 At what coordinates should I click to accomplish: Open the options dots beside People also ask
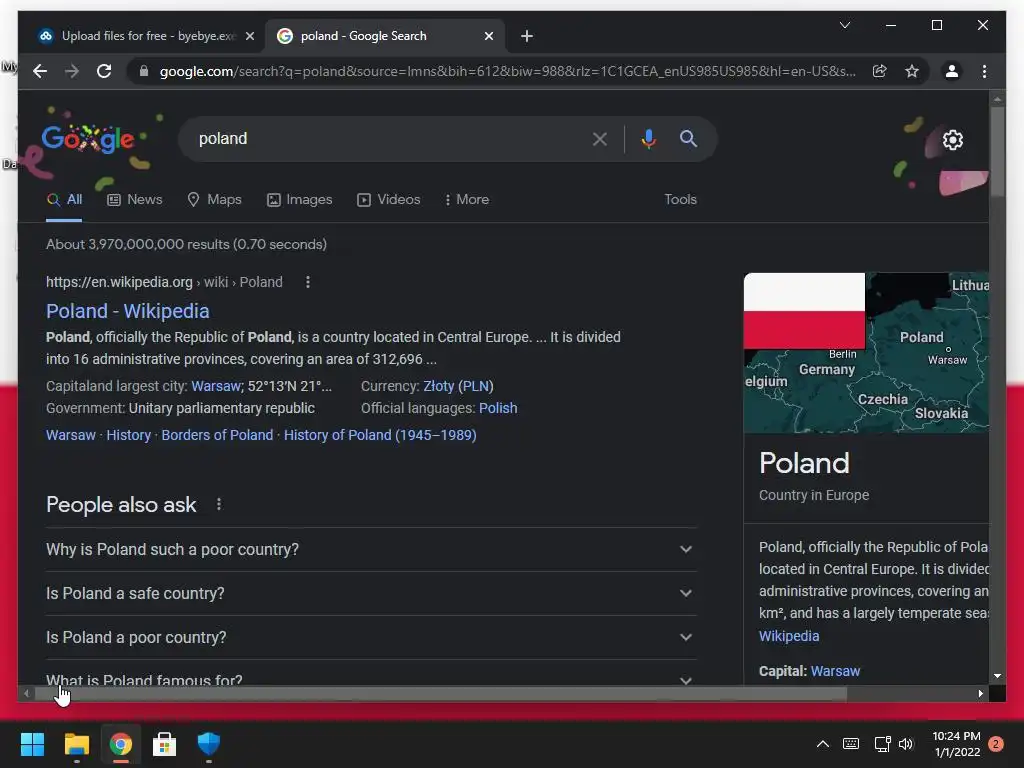click(x=219, y=504)
